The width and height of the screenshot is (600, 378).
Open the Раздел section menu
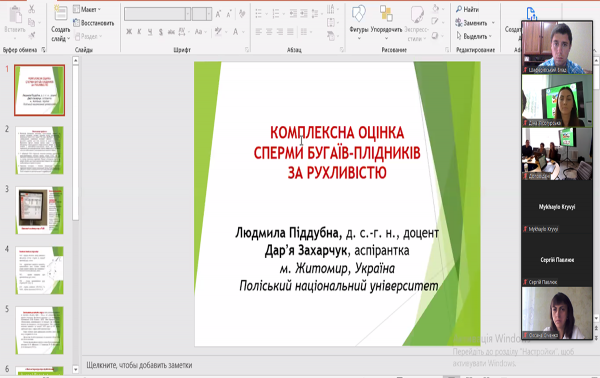pos(89,36)
